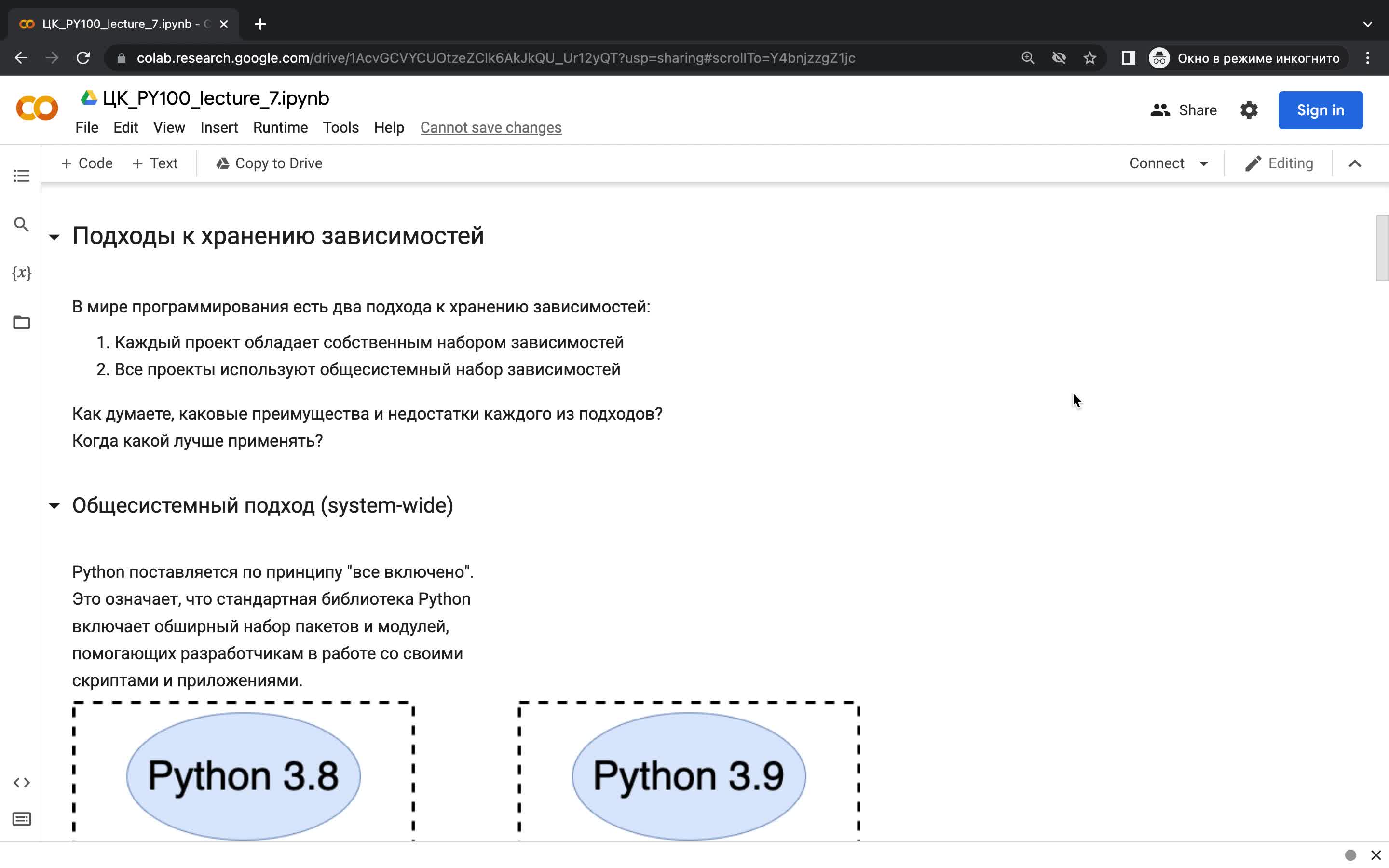Open the Edit menu
Image resolution: width=1389 pixels, height=868 pixels.
pos(126,127)
